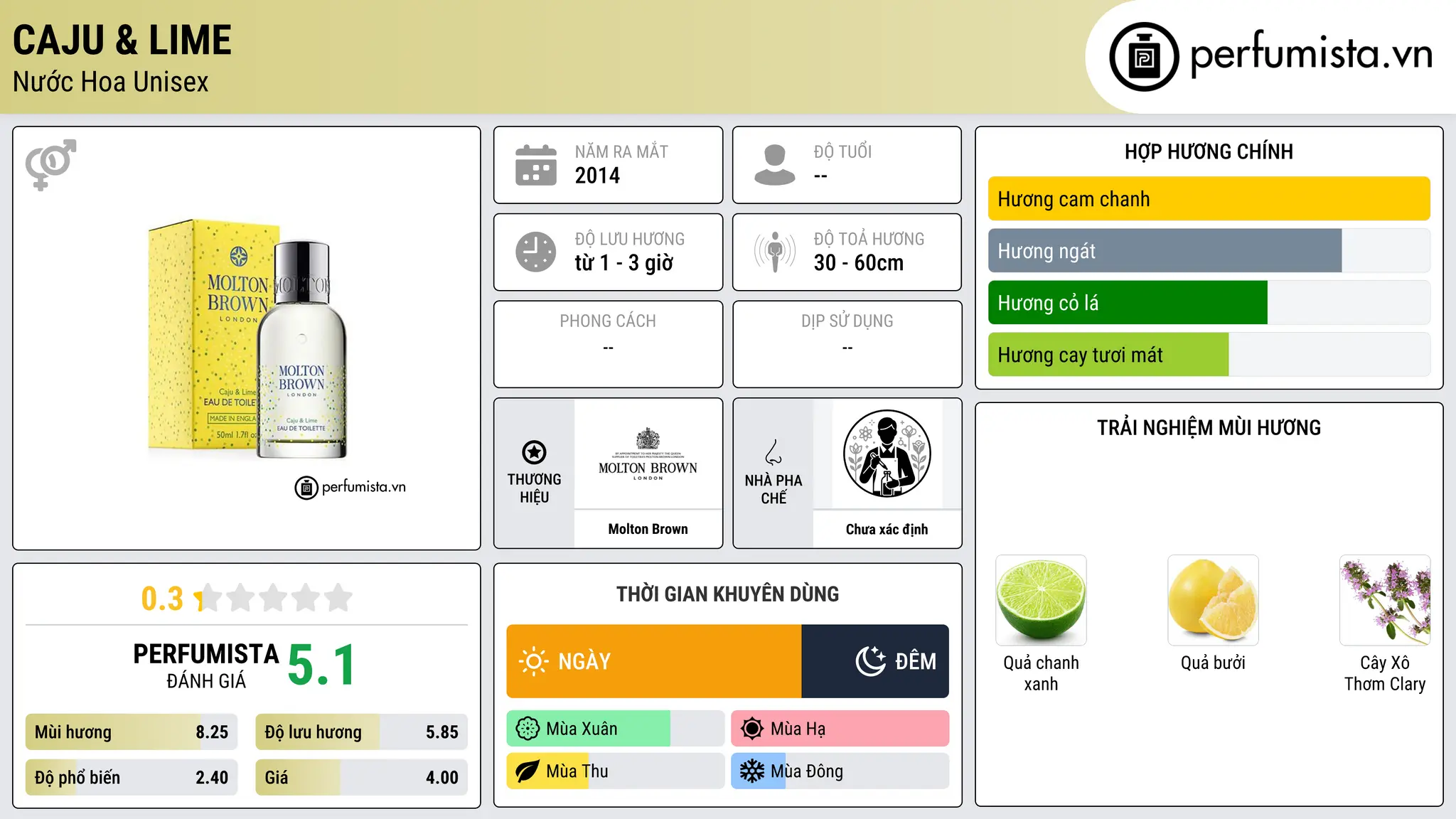This screenshot has width=1456, height=819.
Task: Click the HỢP HƯƠNG CHÍNH heading
Action: tap(1209, 151)
